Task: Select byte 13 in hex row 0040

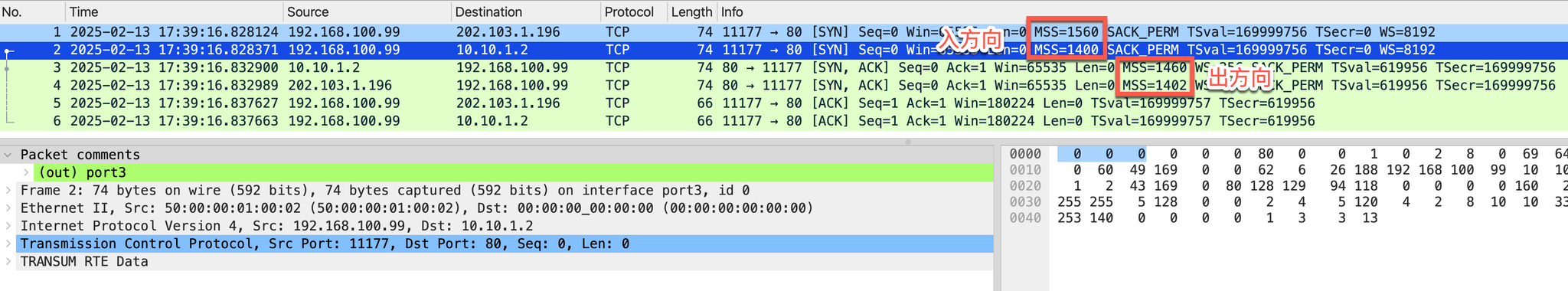Action: 1369,218
